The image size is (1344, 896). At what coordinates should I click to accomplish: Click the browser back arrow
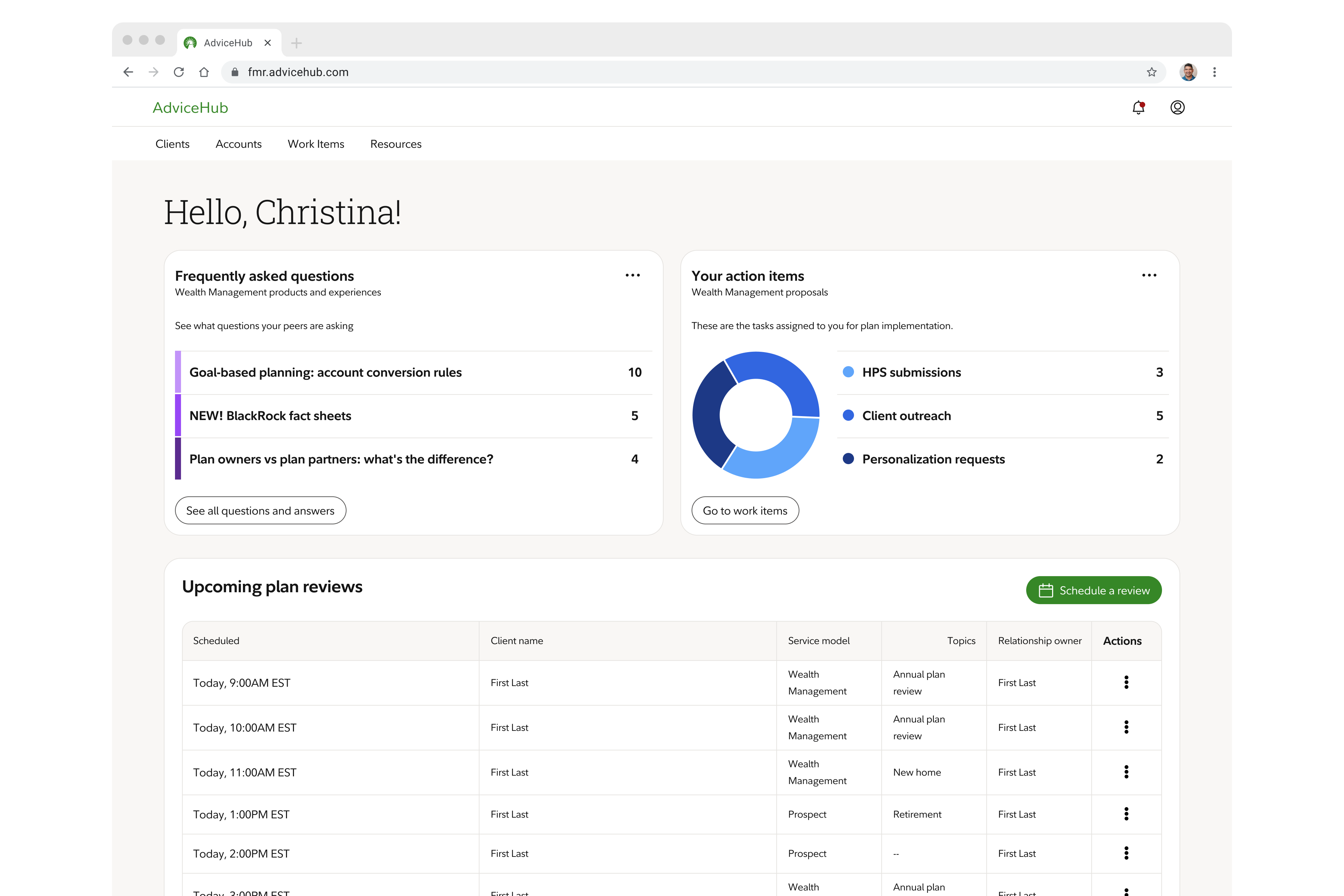tap(128, 72)
